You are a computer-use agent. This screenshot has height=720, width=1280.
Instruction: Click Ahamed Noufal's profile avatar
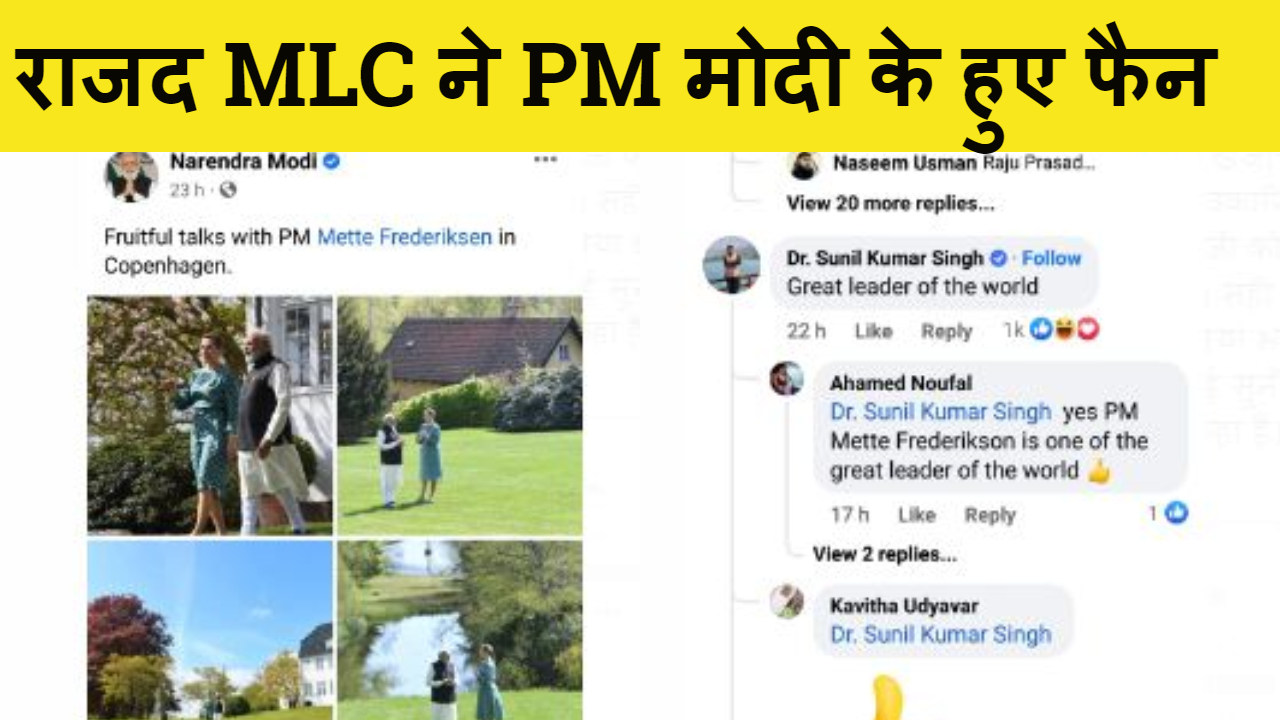786,378
